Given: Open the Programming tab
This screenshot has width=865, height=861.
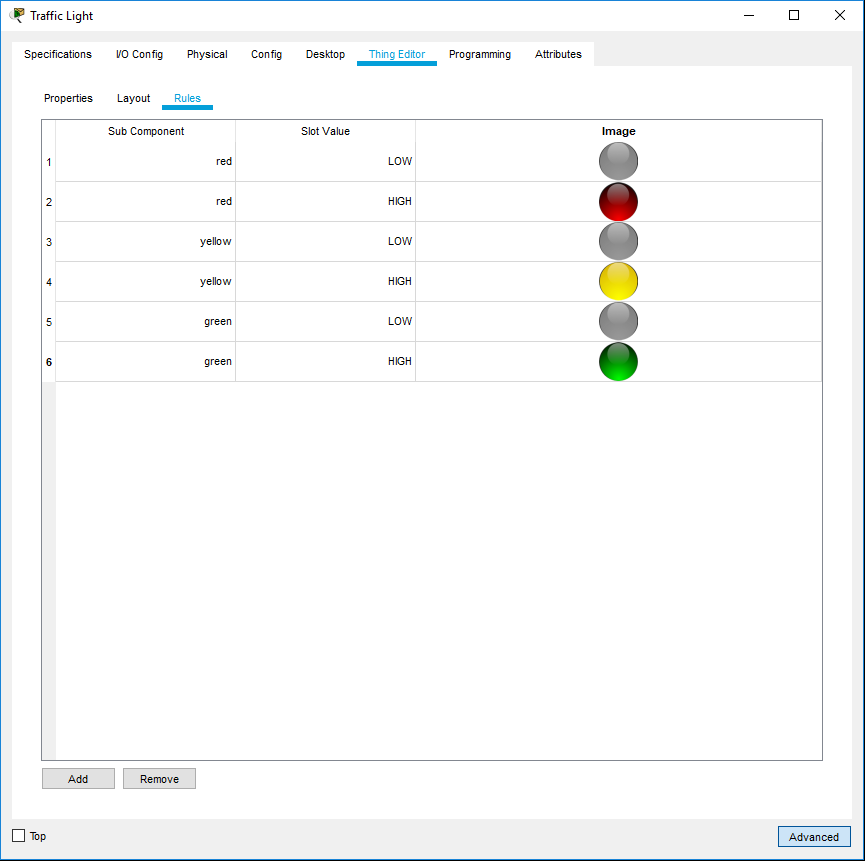Looking at the screenshot, I should point(480,54).
